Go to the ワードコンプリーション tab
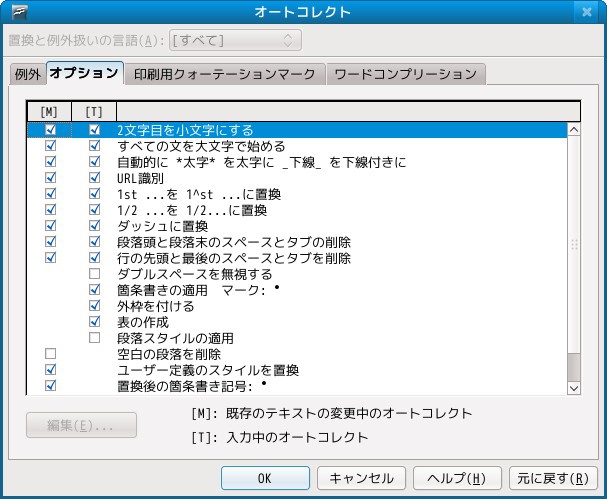This screenshot has width=607, height=499. click(x=406, y=74)
